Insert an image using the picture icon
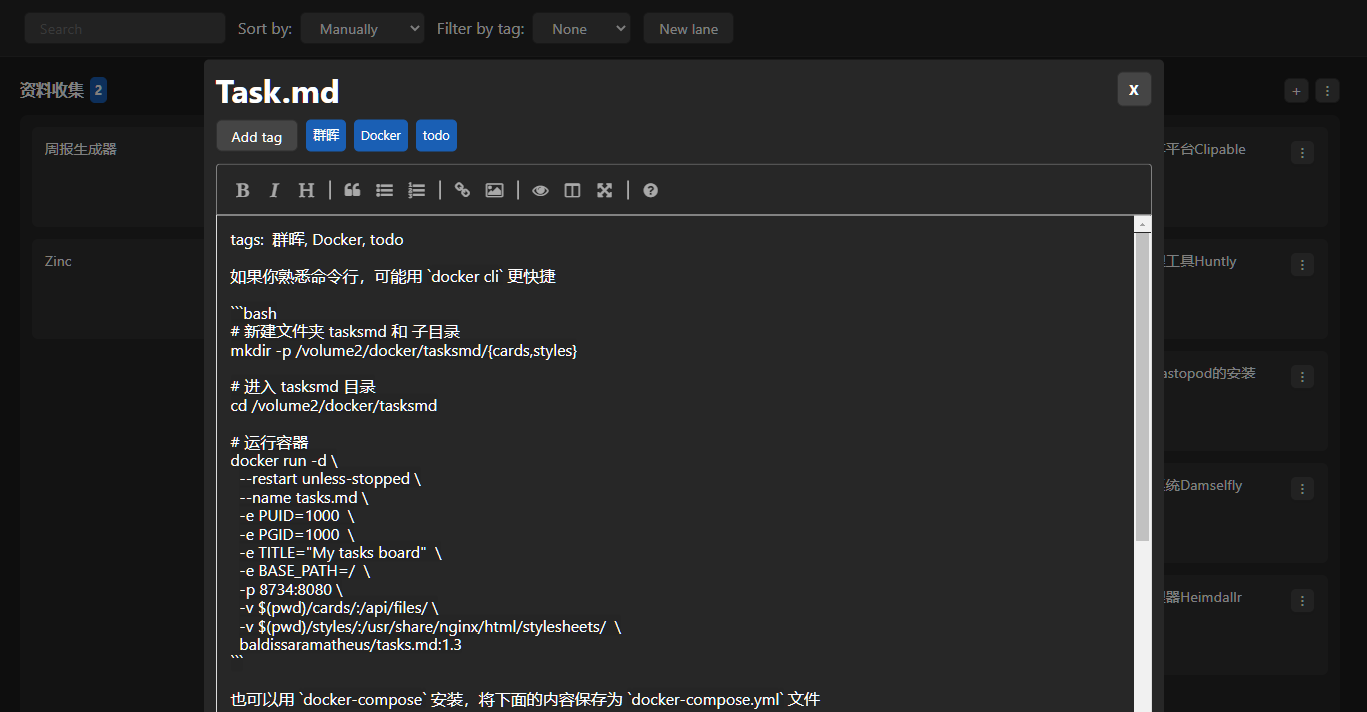The image size is (1367, 712). click(x=494, y=190)
